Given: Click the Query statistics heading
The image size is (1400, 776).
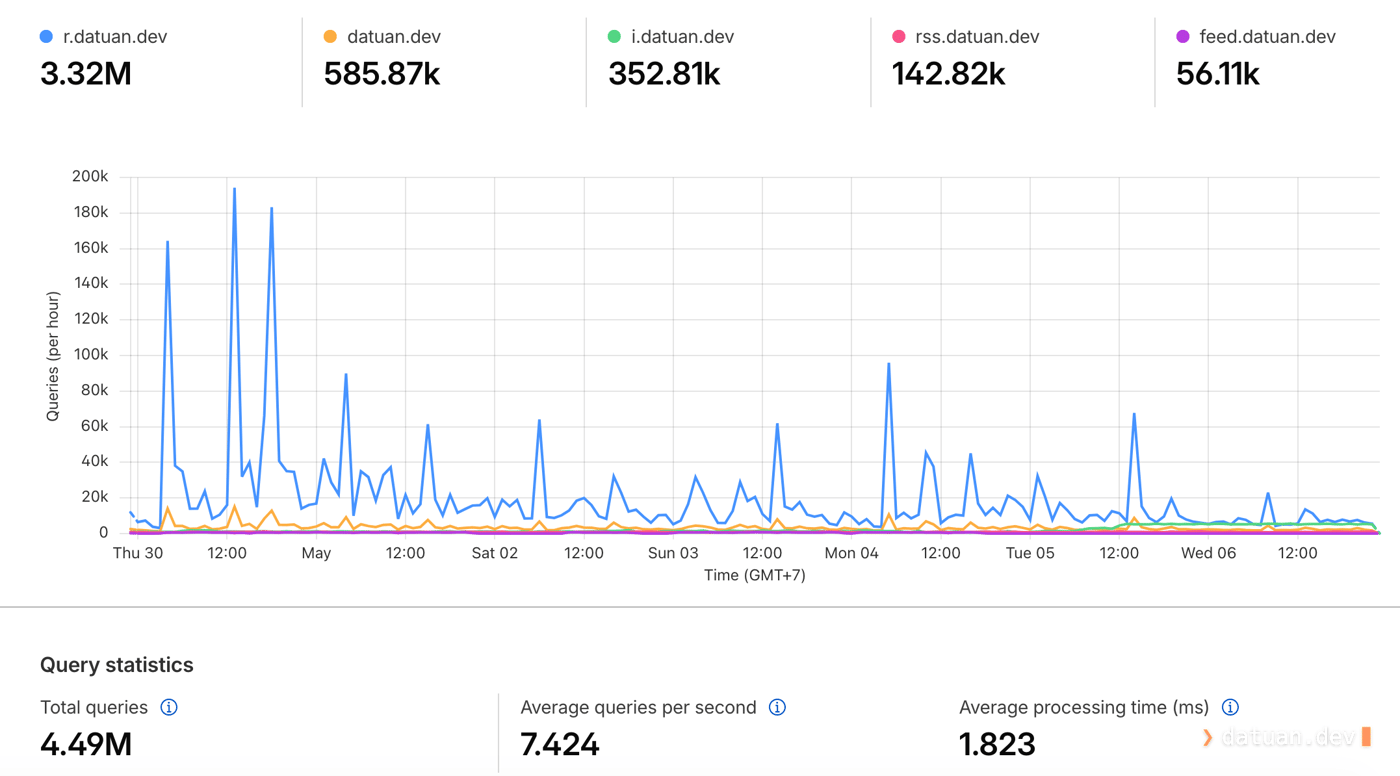Looking at the screenshot, I should point(117,665).
